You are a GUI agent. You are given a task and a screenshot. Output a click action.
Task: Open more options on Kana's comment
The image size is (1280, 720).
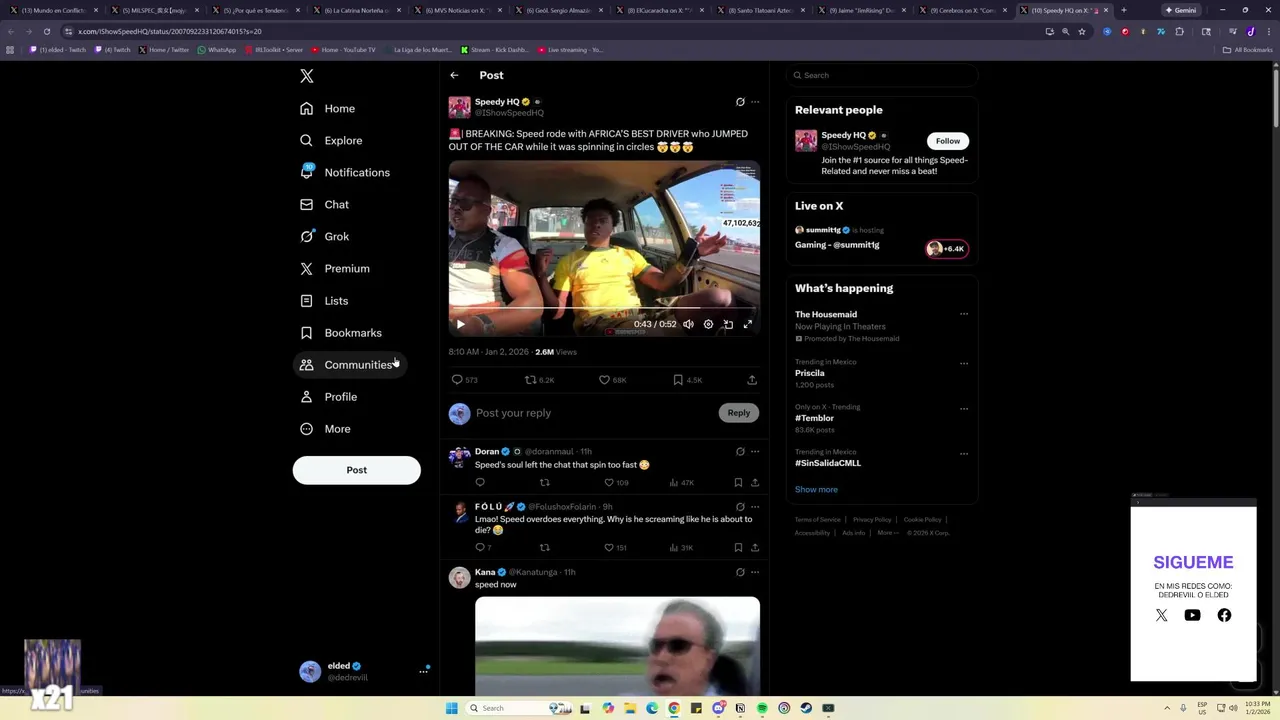[755, 572]
